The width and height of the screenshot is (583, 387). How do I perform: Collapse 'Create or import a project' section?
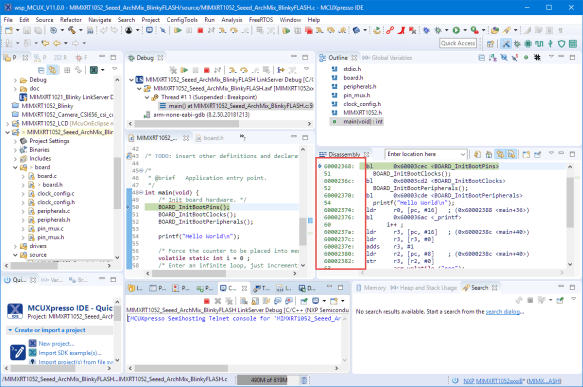tap(10, 330)
